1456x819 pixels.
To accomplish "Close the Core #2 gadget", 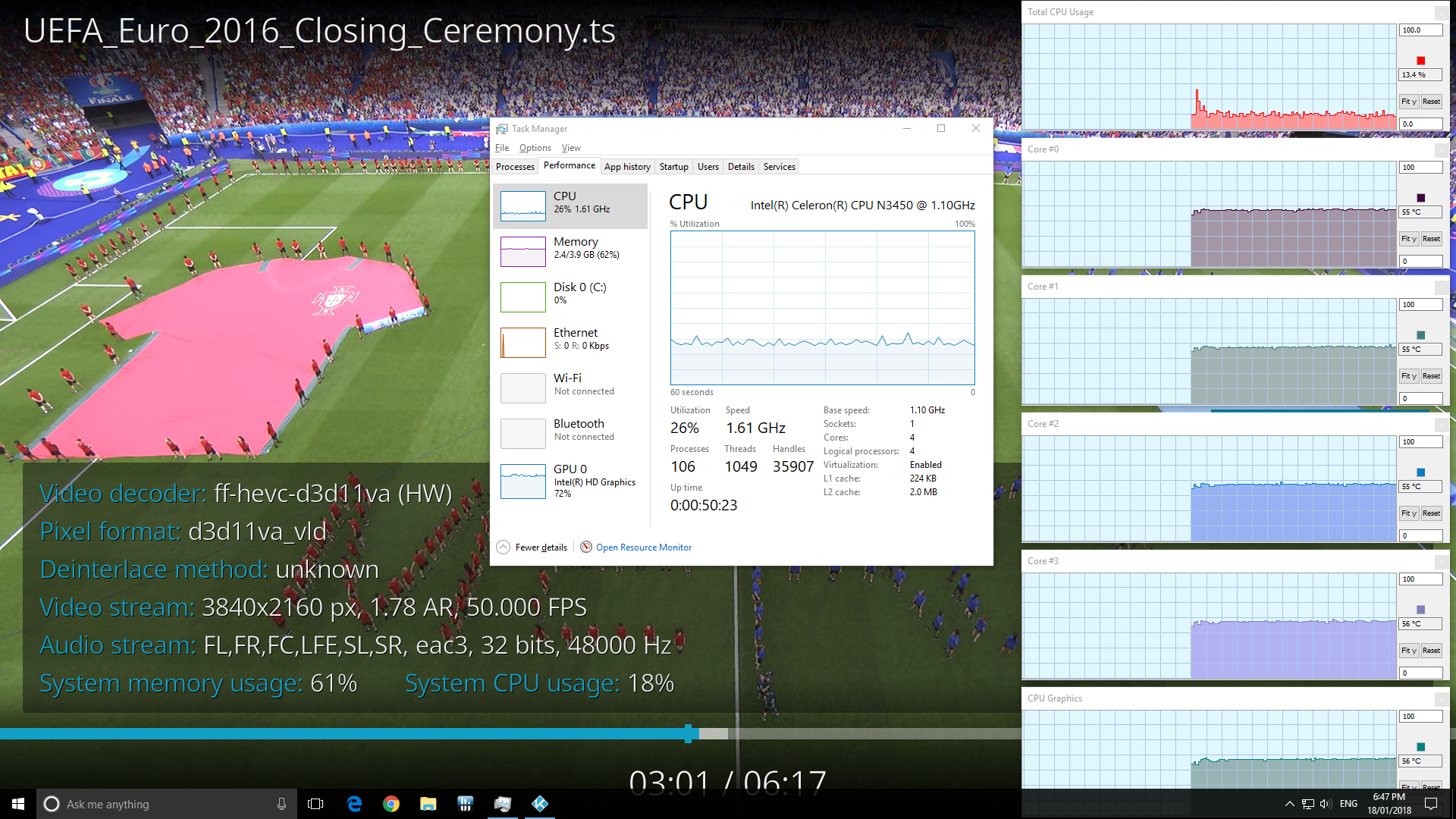I will click(1441, 425).
